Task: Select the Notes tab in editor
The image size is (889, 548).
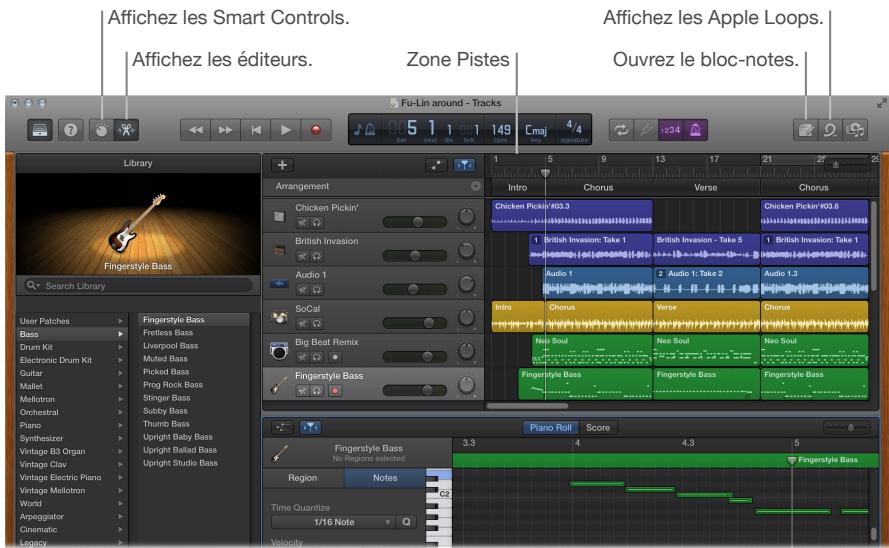Action: click(385, 478)
